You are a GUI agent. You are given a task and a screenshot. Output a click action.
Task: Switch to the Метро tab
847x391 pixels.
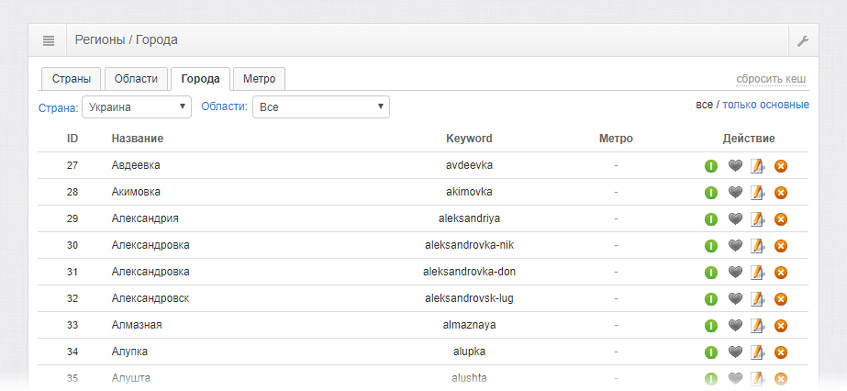point(259,79)
